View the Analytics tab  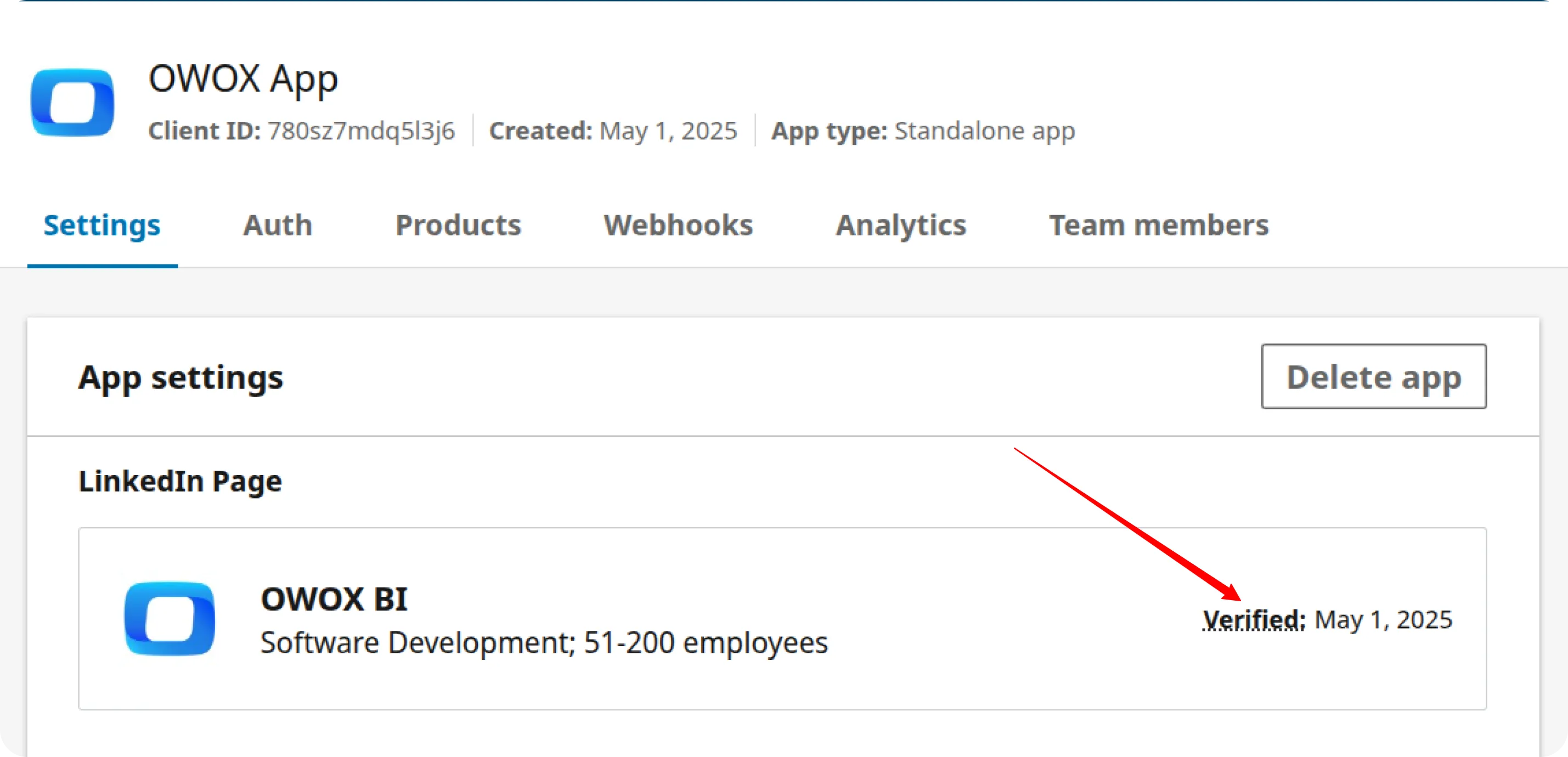[x=901, y=226]
